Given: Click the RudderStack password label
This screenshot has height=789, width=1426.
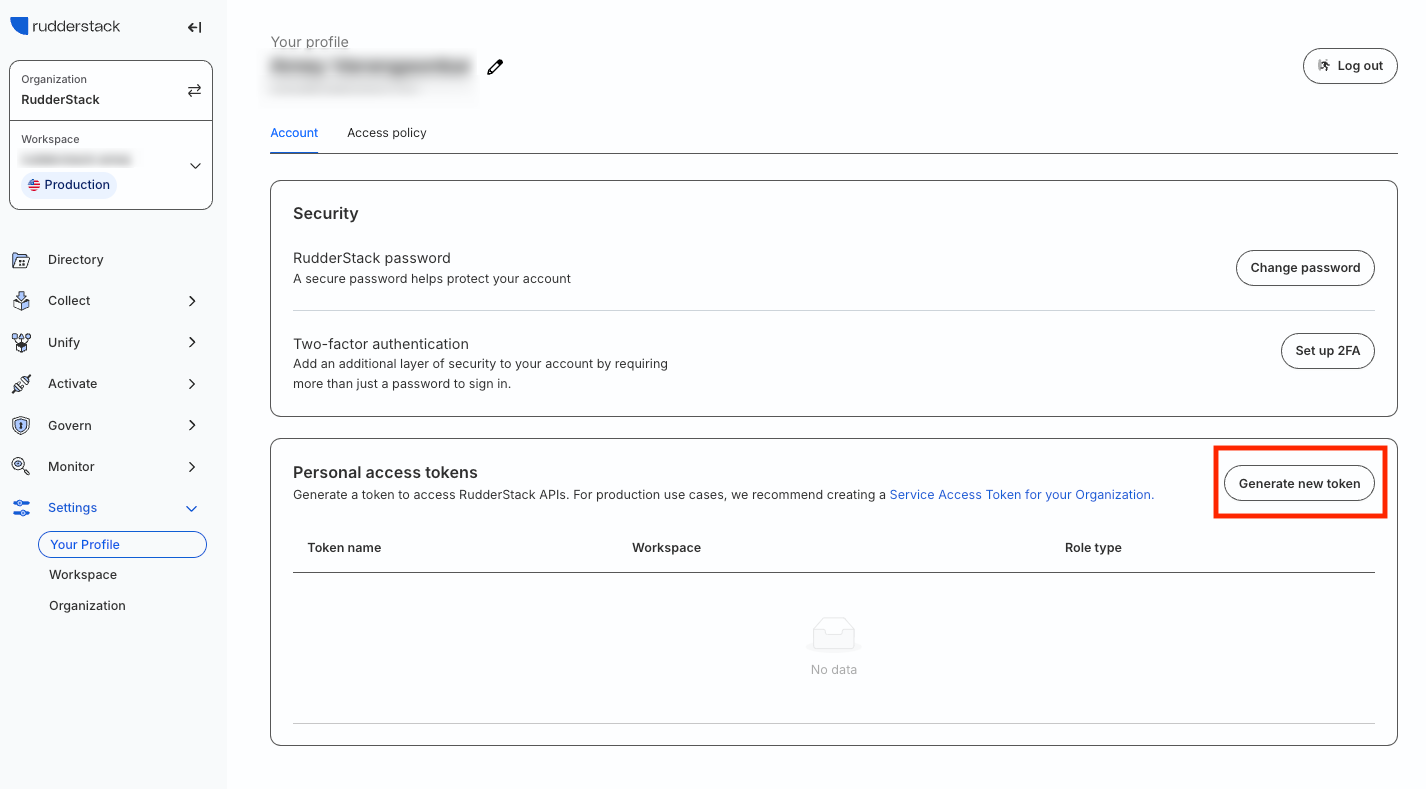Looking at the screenshot, I should 372,258.
